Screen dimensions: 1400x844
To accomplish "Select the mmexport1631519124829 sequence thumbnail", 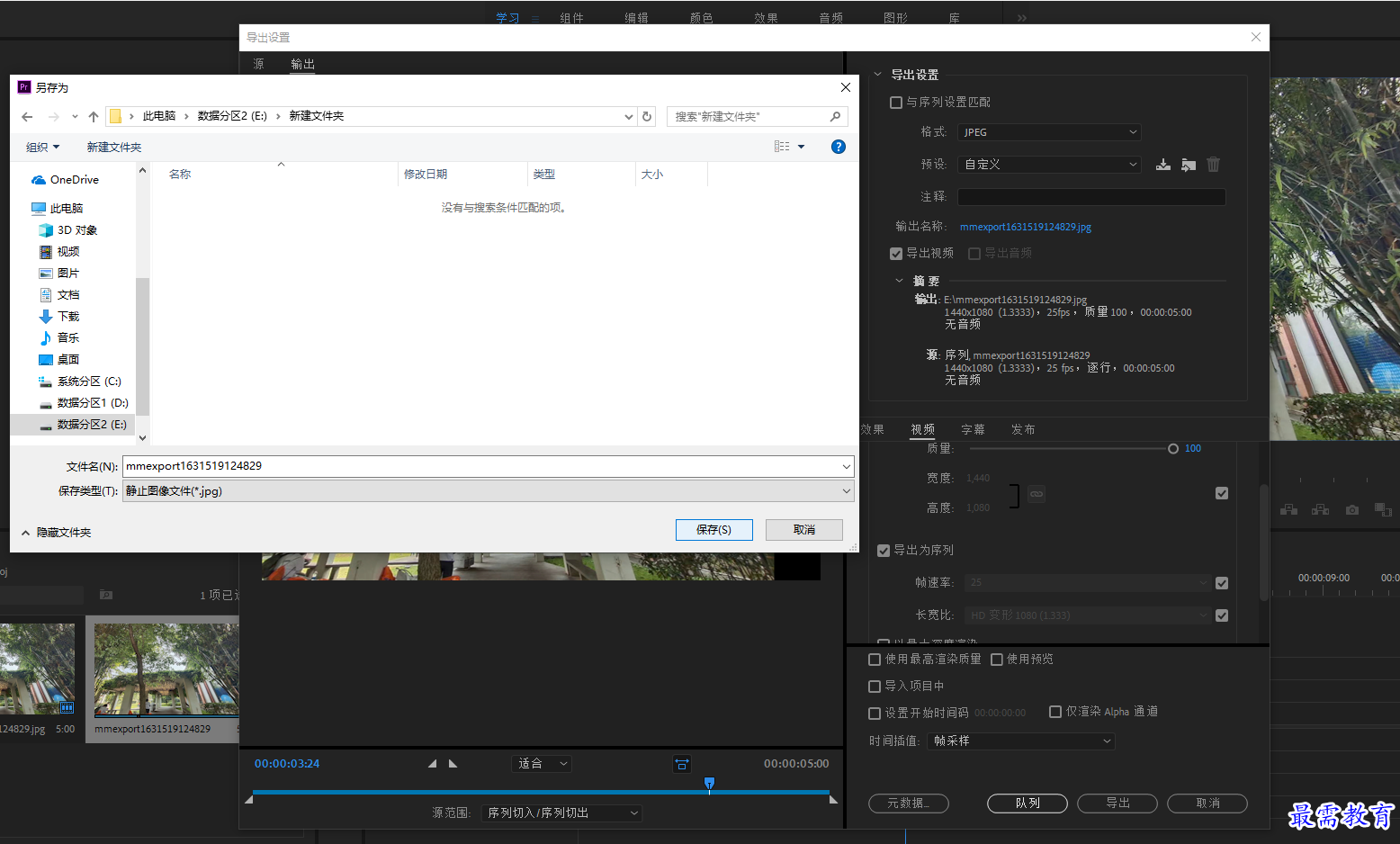I will 166,670.
